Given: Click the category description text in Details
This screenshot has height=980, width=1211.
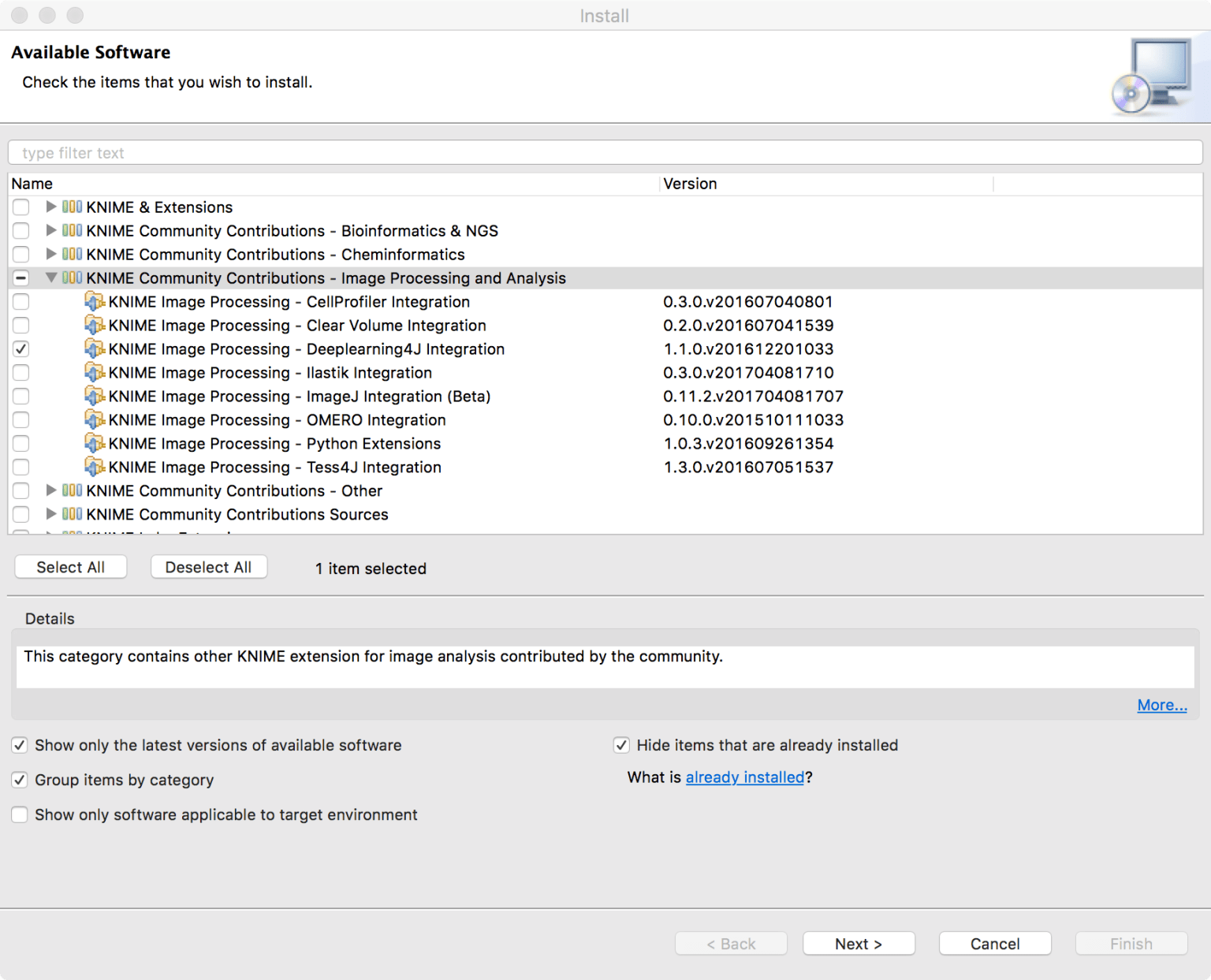Looking at the screenshot, I should [373, 656].
